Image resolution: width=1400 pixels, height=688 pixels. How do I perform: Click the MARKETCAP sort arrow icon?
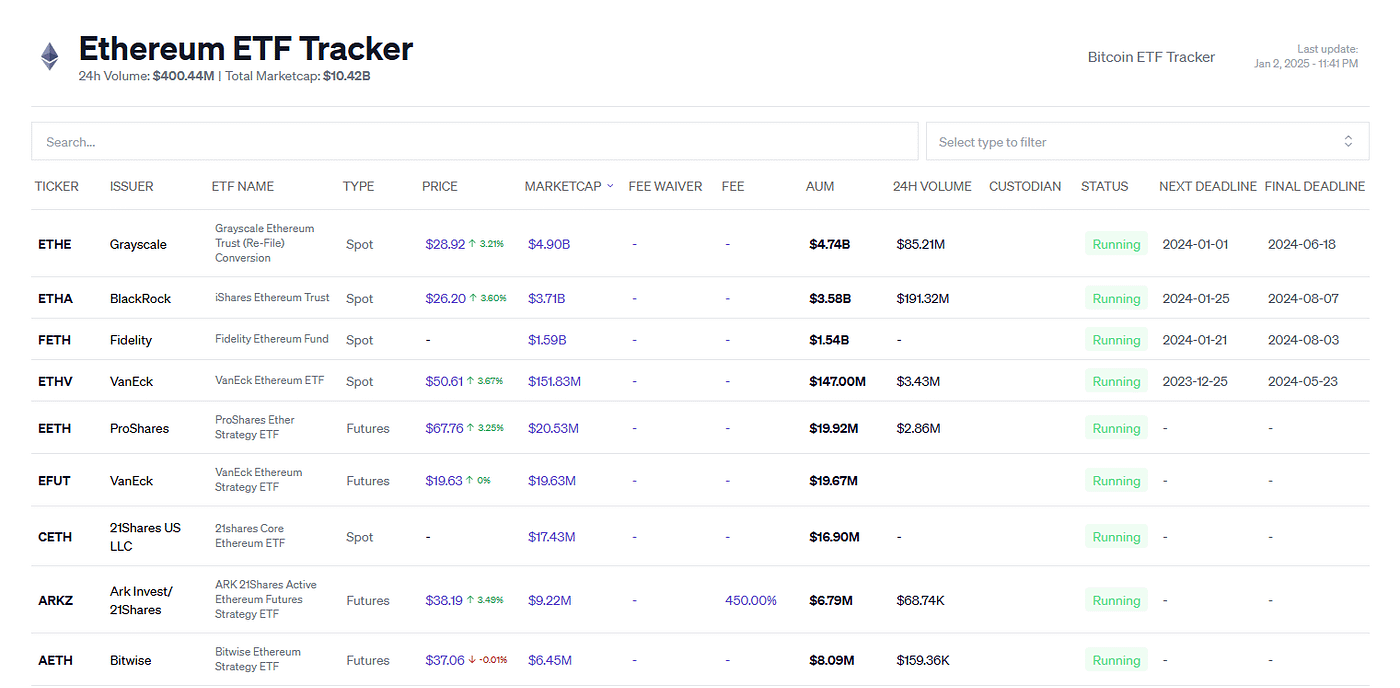coord(610,186)
